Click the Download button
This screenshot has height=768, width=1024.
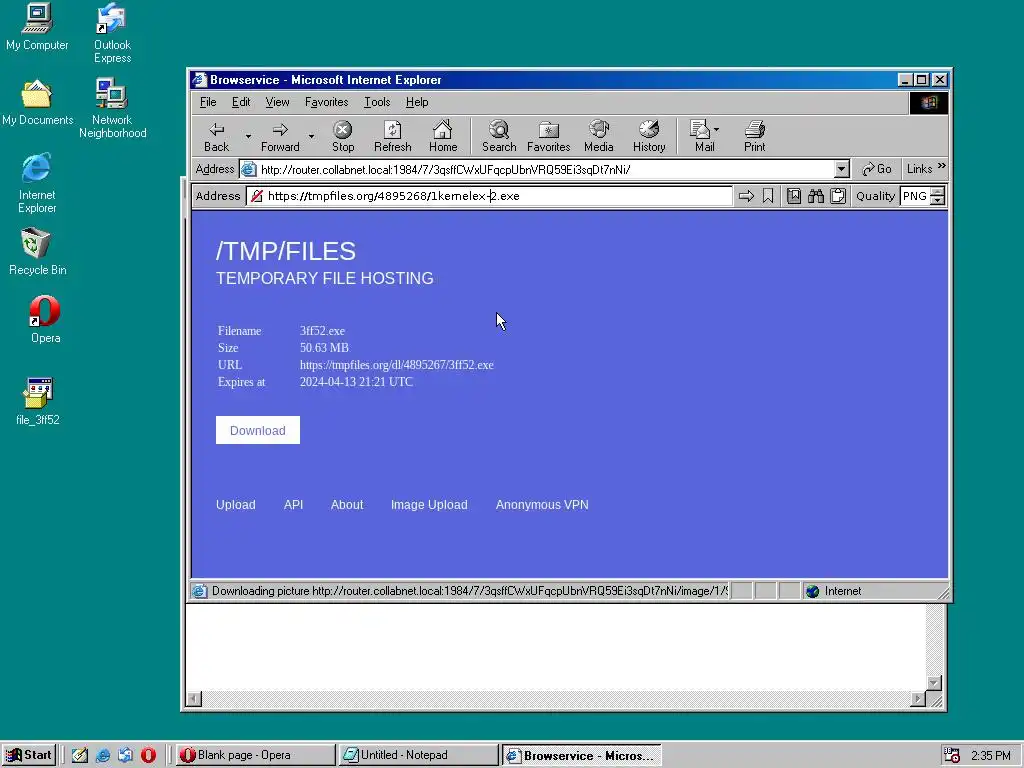258,430
